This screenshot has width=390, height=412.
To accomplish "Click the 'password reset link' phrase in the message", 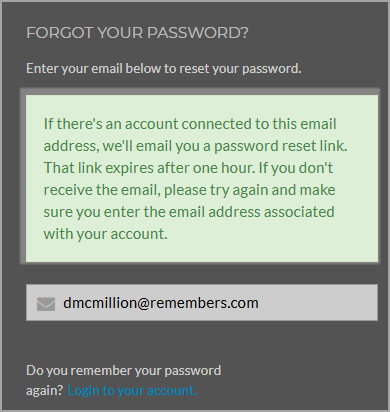I will tap(280, 146).
